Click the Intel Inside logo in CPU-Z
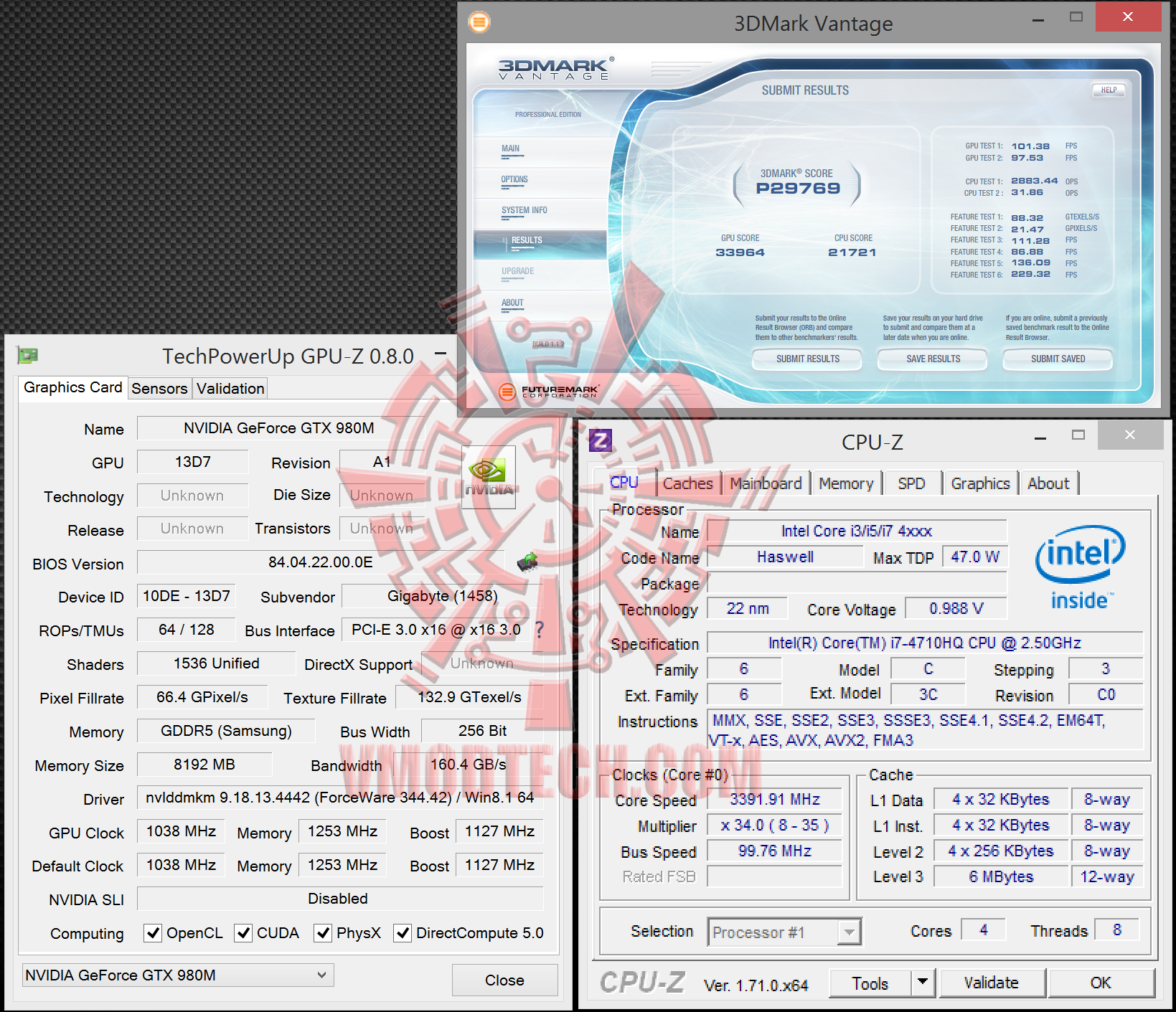1176x1012 pixels. (1080, 567)
